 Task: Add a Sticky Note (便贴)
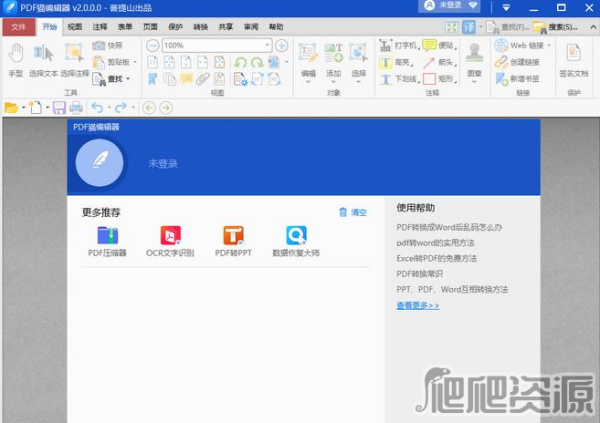pos(440,46)
